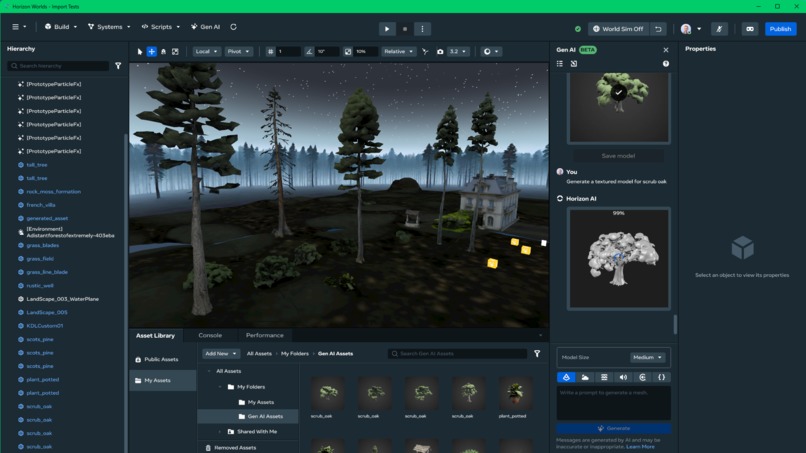Open the Build menu
Screen dimensions: 806x453
61,27
